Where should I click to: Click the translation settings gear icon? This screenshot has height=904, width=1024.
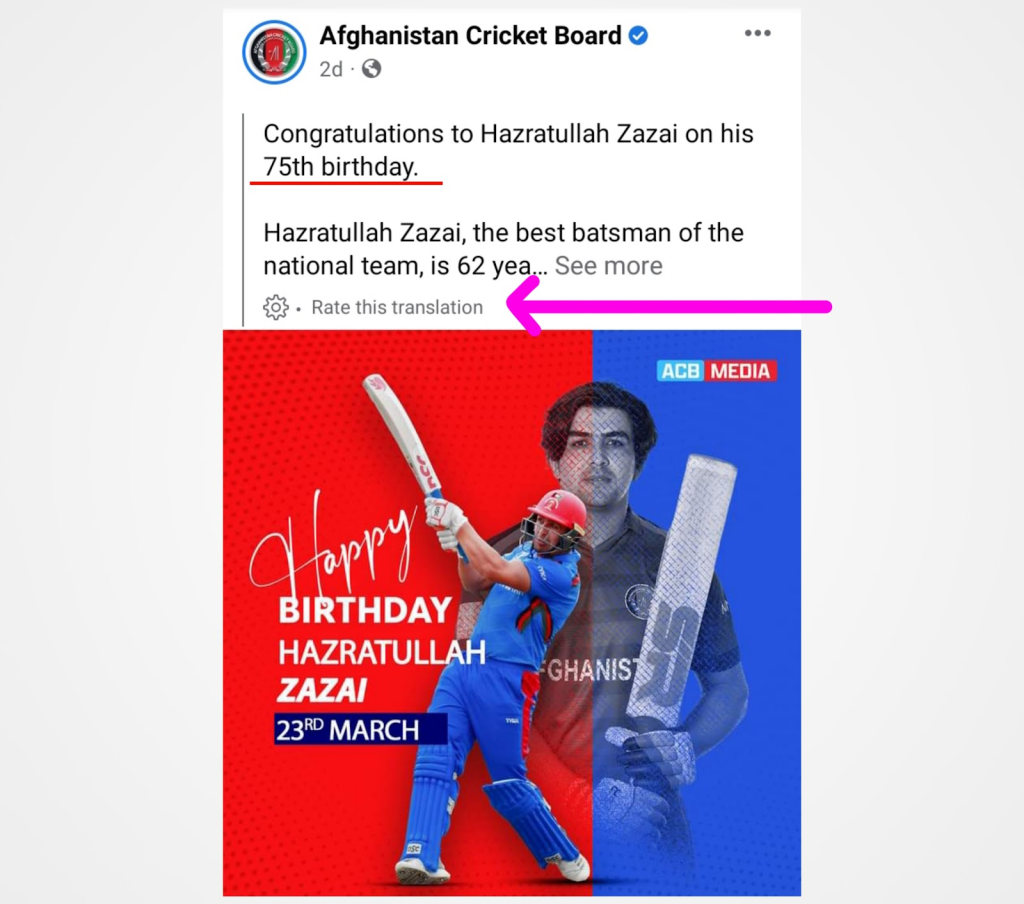click(276, 307)
